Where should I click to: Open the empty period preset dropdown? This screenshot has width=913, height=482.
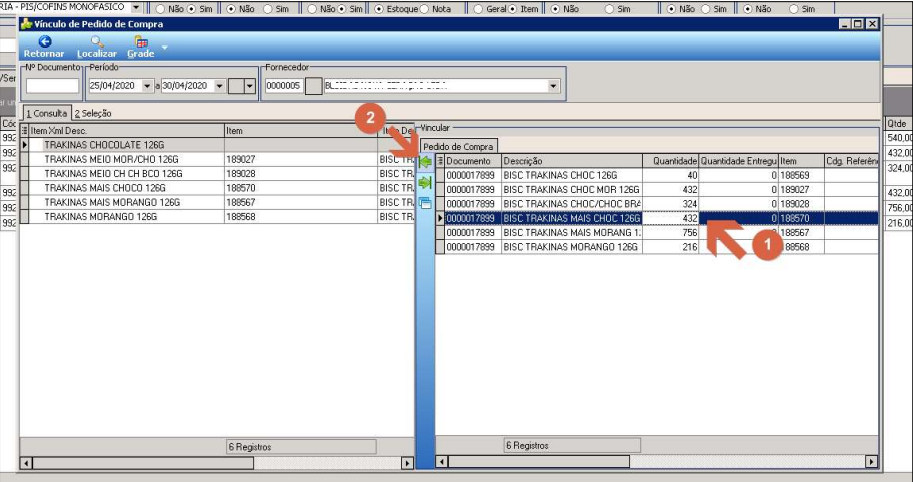250,86
